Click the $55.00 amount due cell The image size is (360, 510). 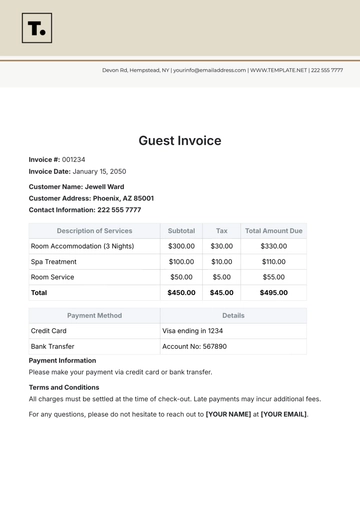coord(274,277)
